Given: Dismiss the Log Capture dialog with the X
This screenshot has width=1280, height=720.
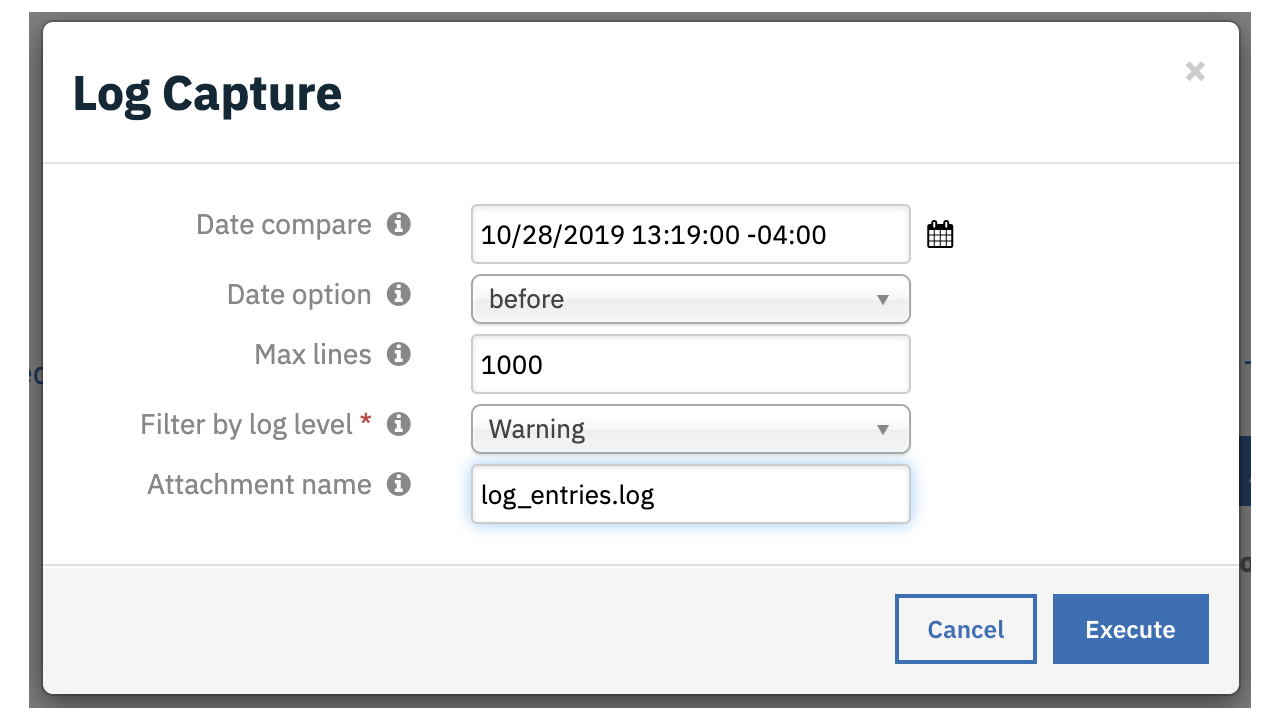Looking at the screenshot, I should 1195,71.
